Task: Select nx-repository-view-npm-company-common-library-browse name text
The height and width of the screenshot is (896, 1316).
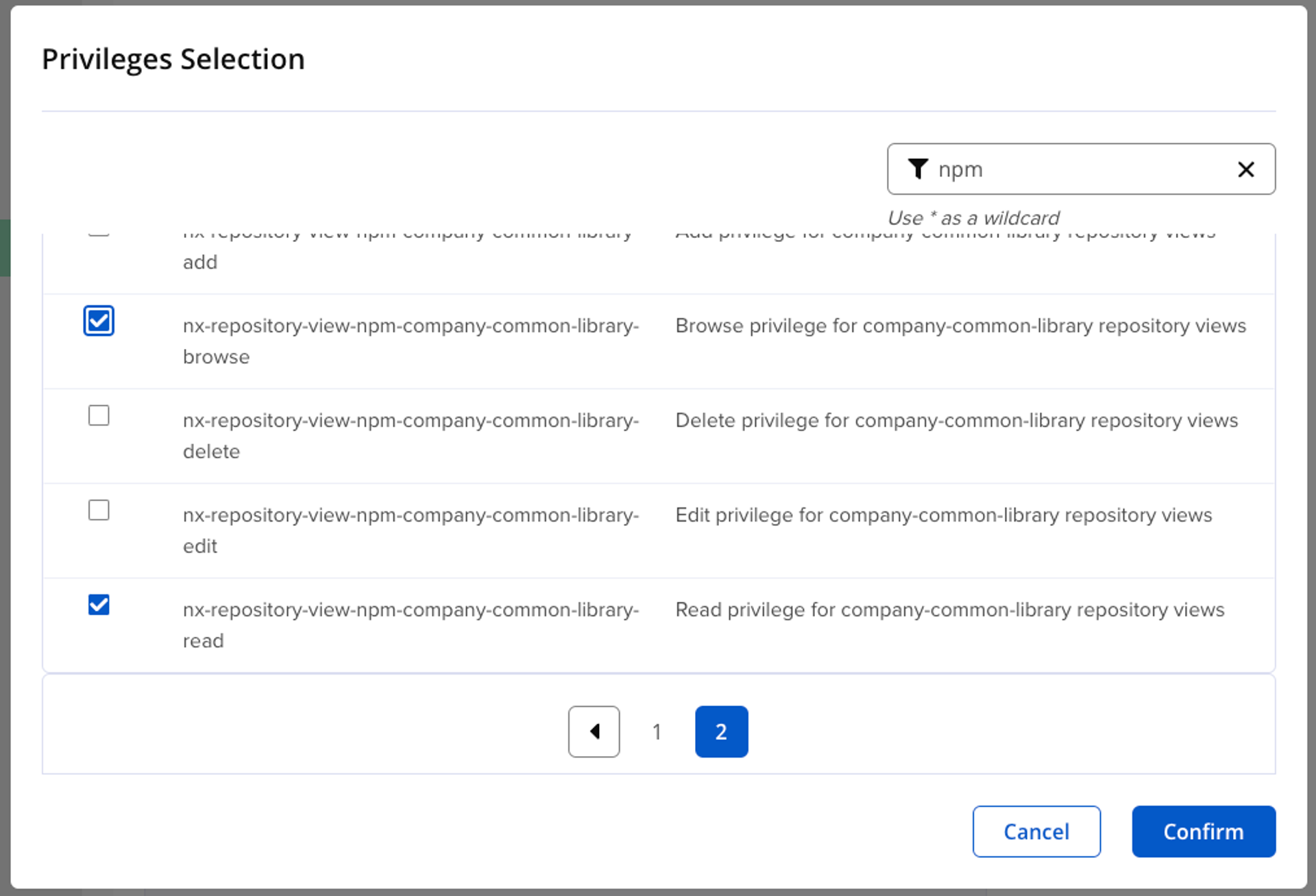Action: click(x=410, y=326)
